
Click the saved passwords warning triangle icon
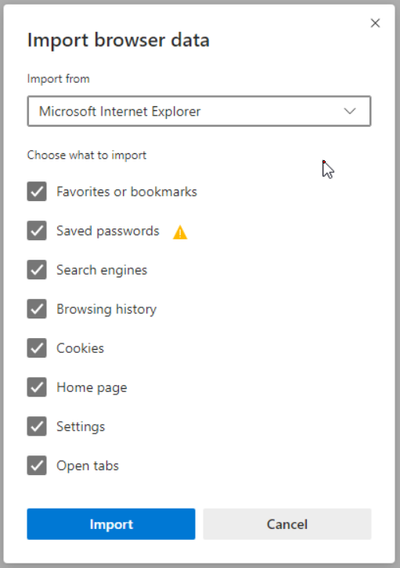(180, 232)
